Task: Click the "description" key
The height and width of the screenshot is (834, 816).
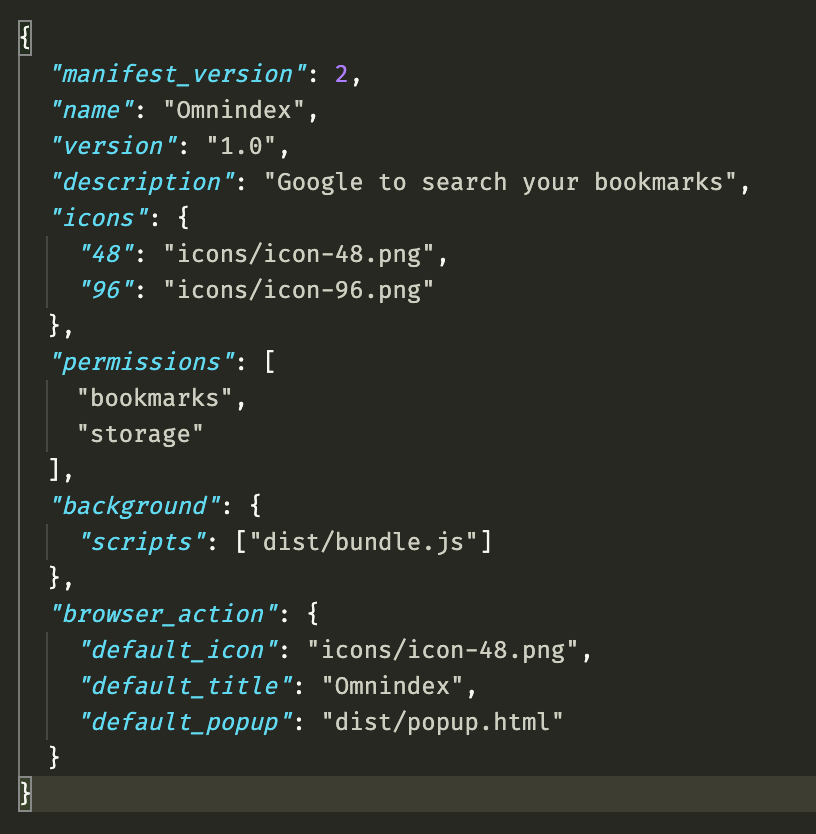Action: (143, 182)
